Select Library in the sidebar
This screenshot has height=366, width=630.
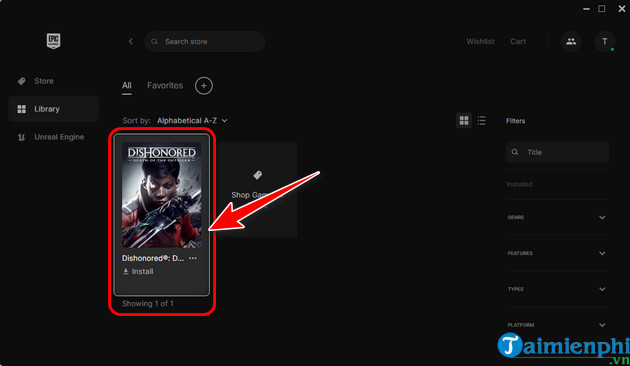coord(53,109)
